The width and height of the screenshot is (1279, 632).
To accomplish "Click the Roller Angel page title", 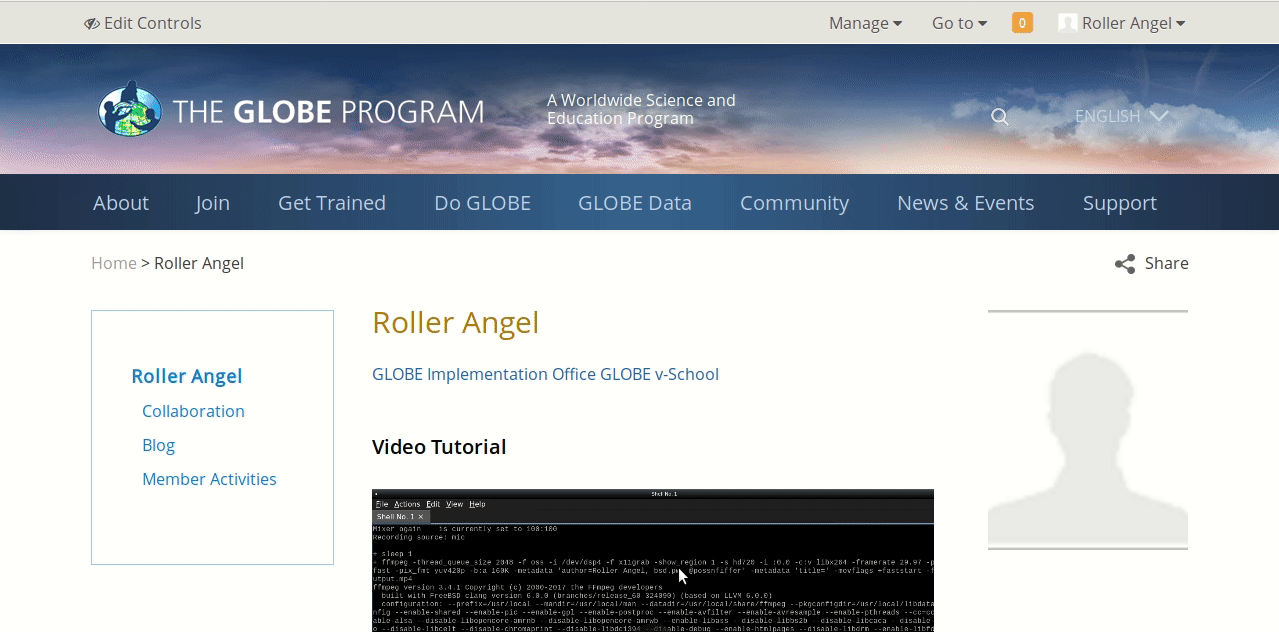I will [456, 322].
